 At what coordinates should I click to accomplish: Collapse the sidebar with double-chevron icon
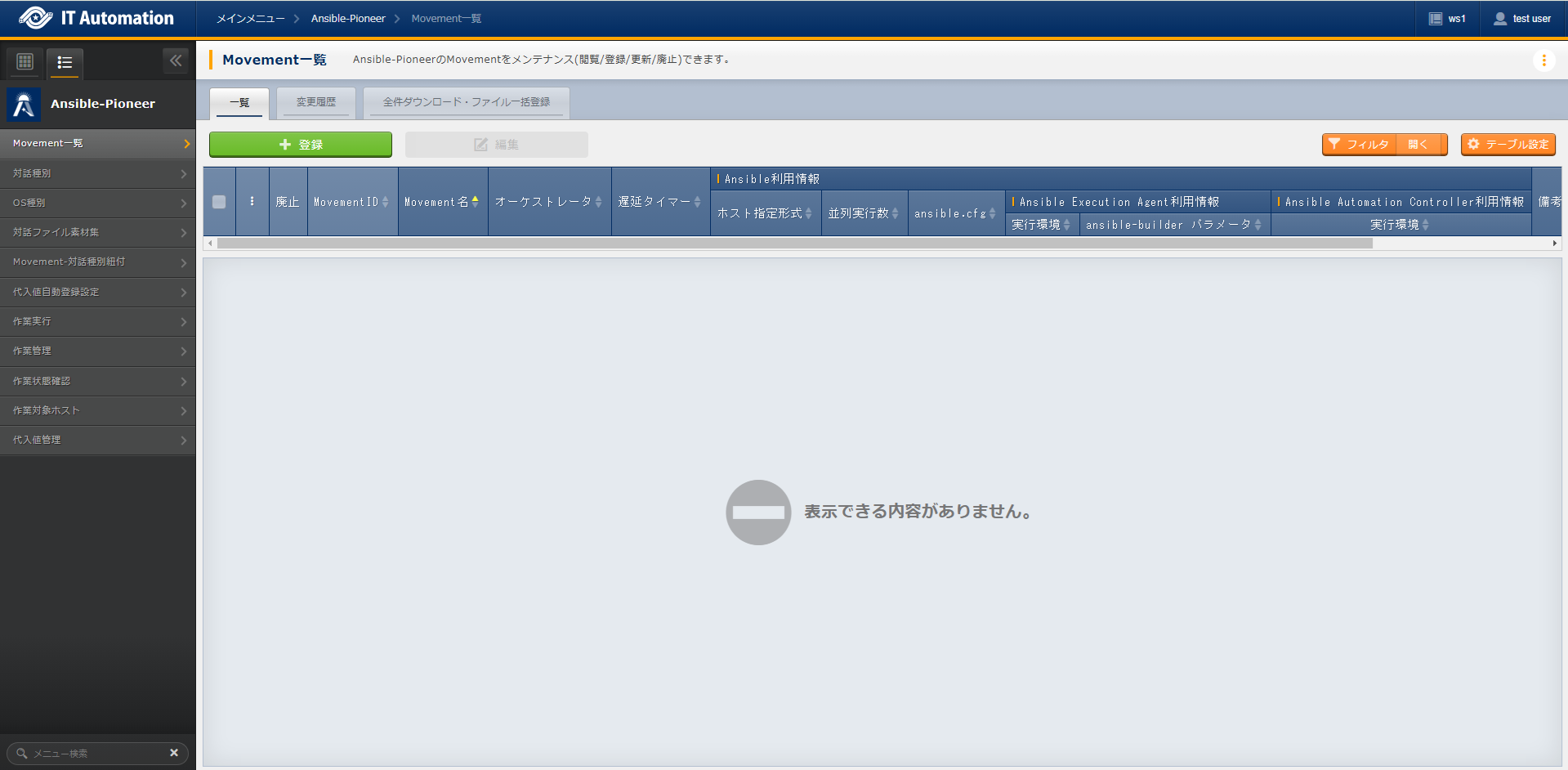point(176,60)
